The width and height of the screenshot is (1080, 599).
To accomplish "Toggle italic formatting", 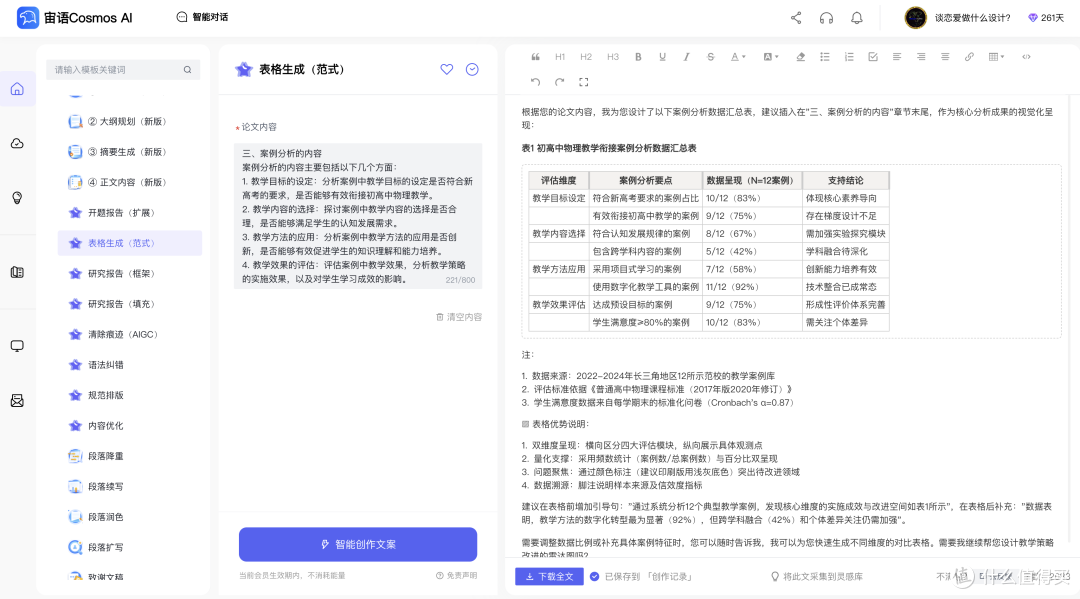I will (687, 57).
